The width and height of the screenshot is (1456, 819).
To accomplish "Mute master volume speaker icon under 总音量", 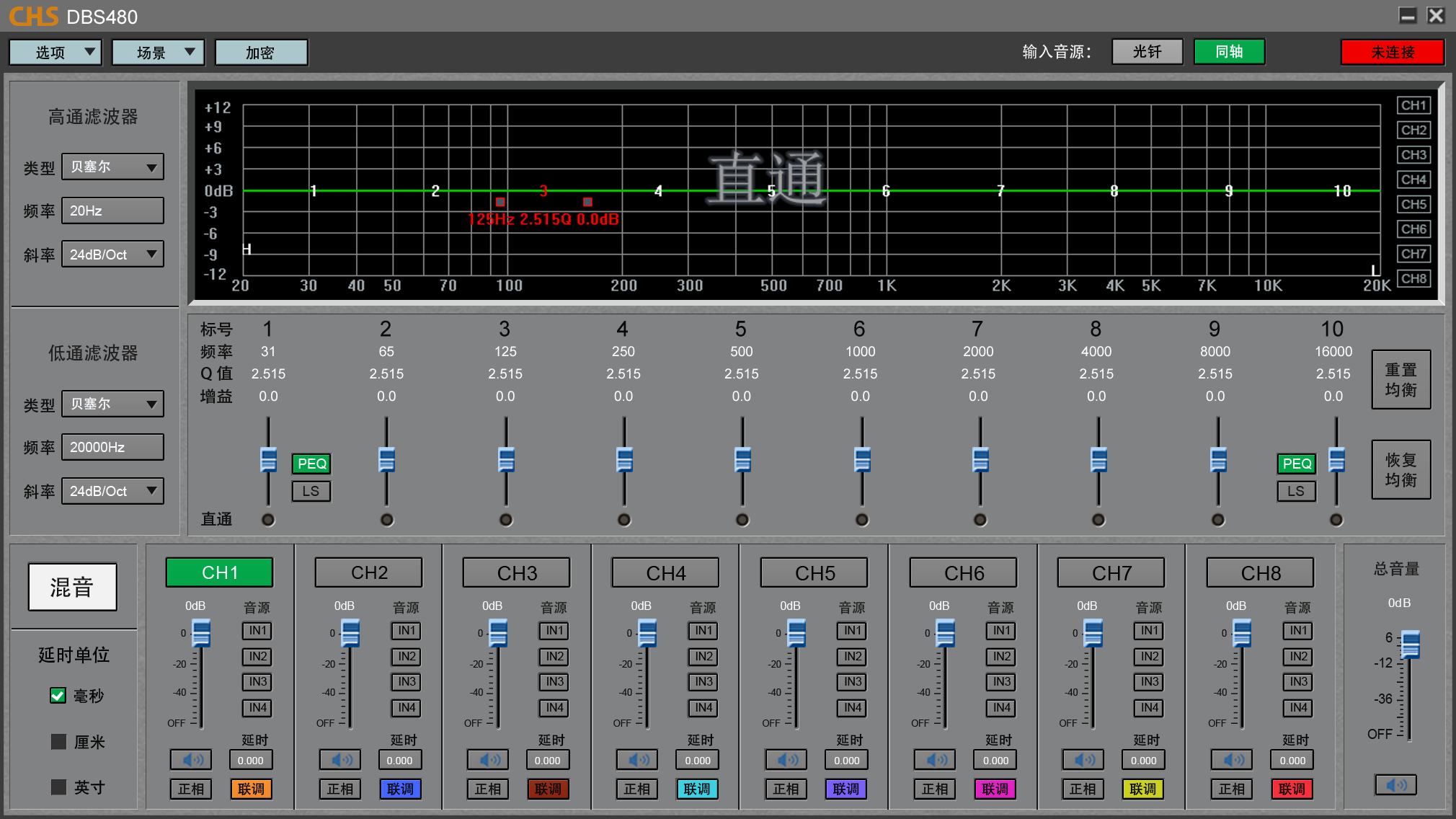I will click(x=1395, y=784).
